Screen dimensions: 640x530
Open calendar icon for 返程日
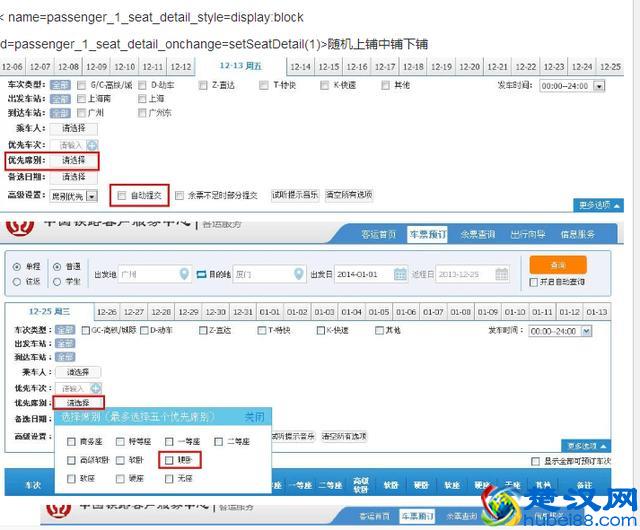[x=502, y=274]
